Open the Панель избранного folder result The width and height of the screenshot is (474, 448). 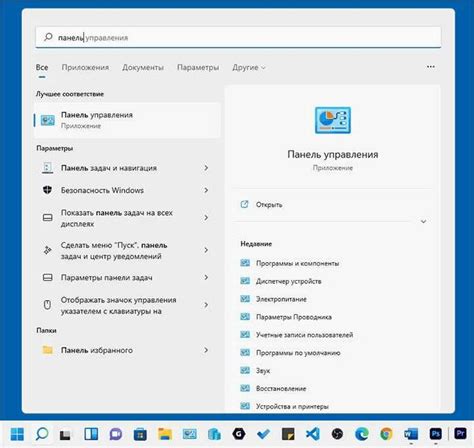pyautogui.click(x=97, y=350)
